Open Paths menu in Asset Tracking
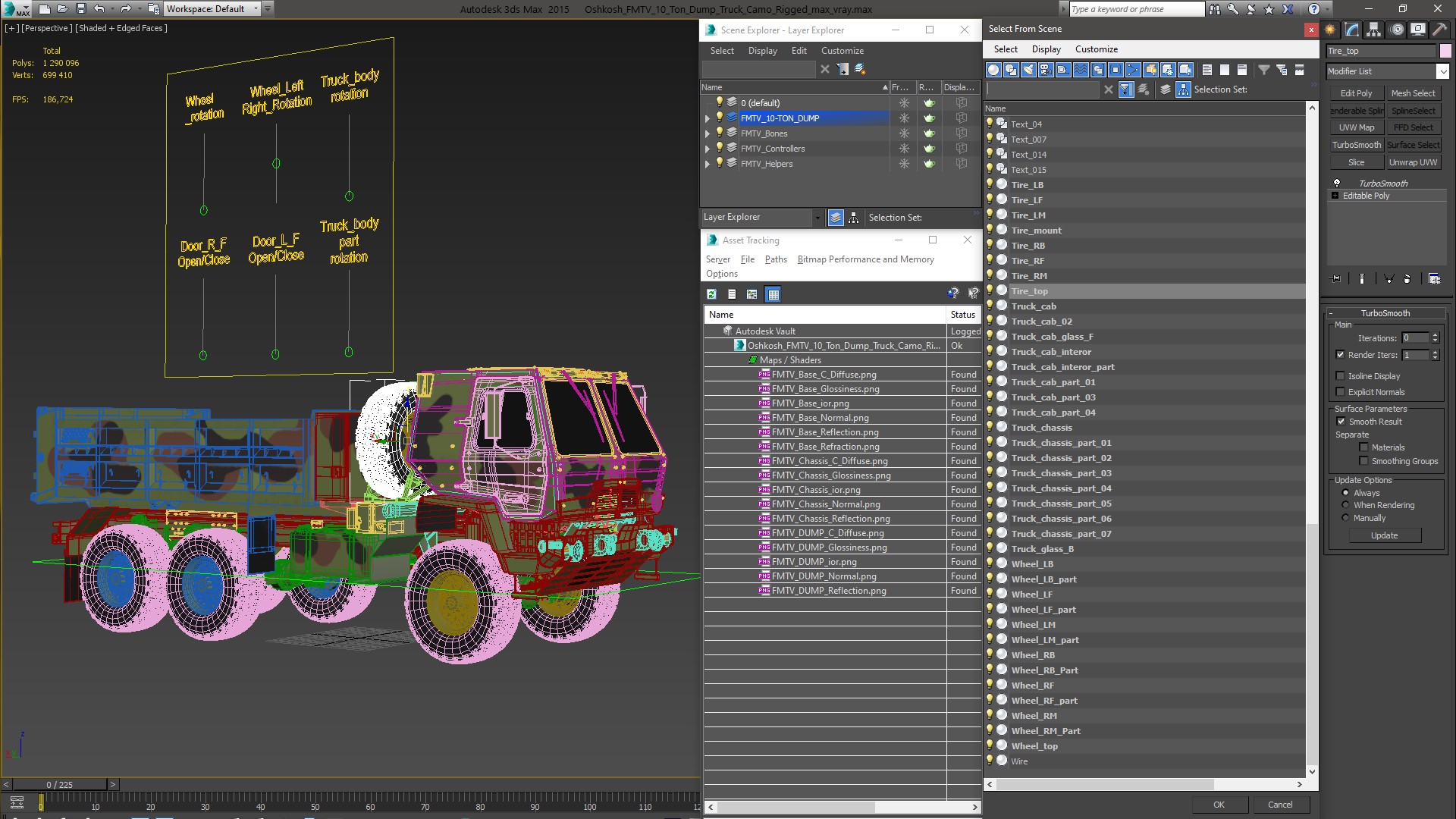 pos(776,259)
